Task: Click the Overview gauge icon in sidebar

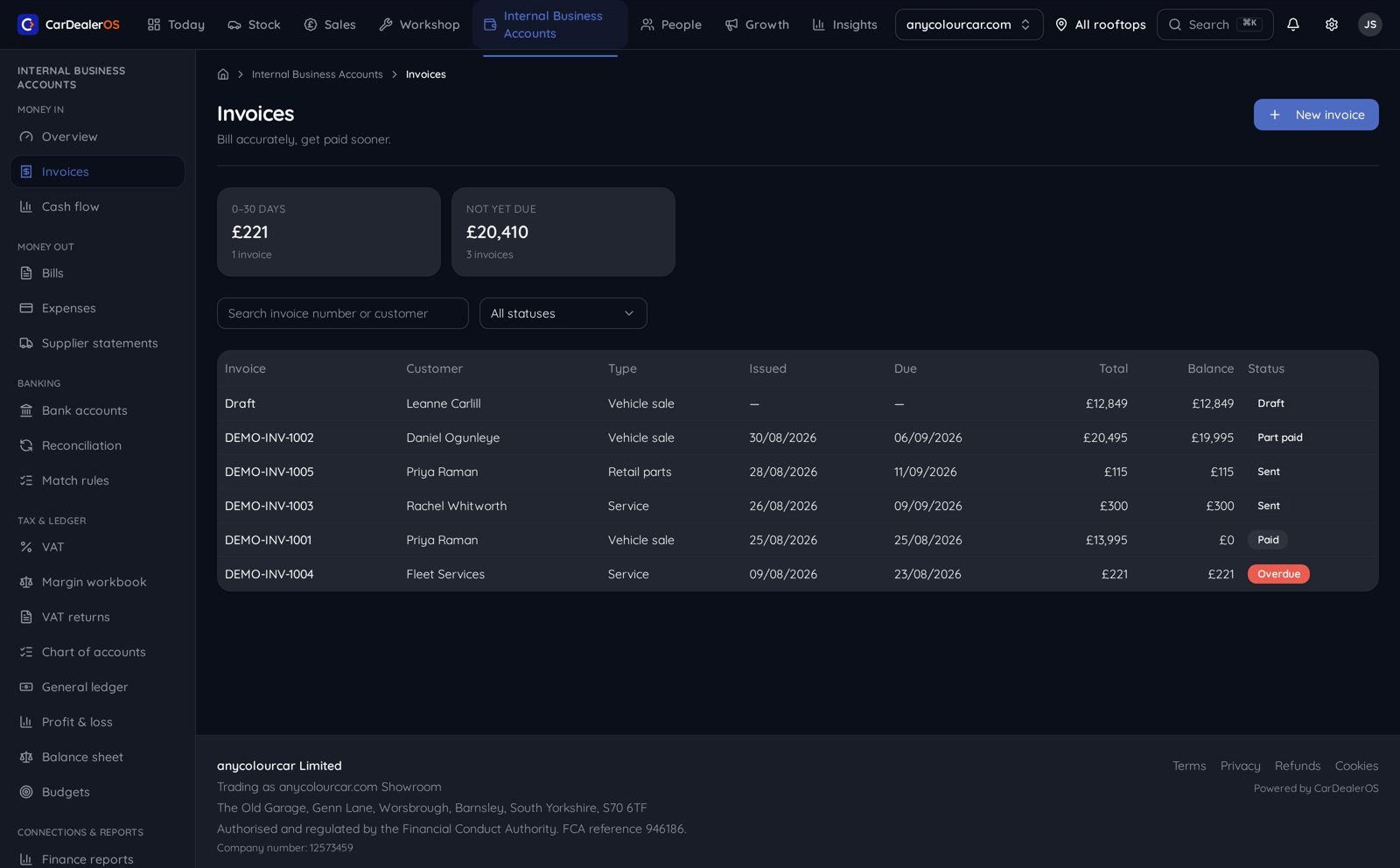Action: click(26, 136)
